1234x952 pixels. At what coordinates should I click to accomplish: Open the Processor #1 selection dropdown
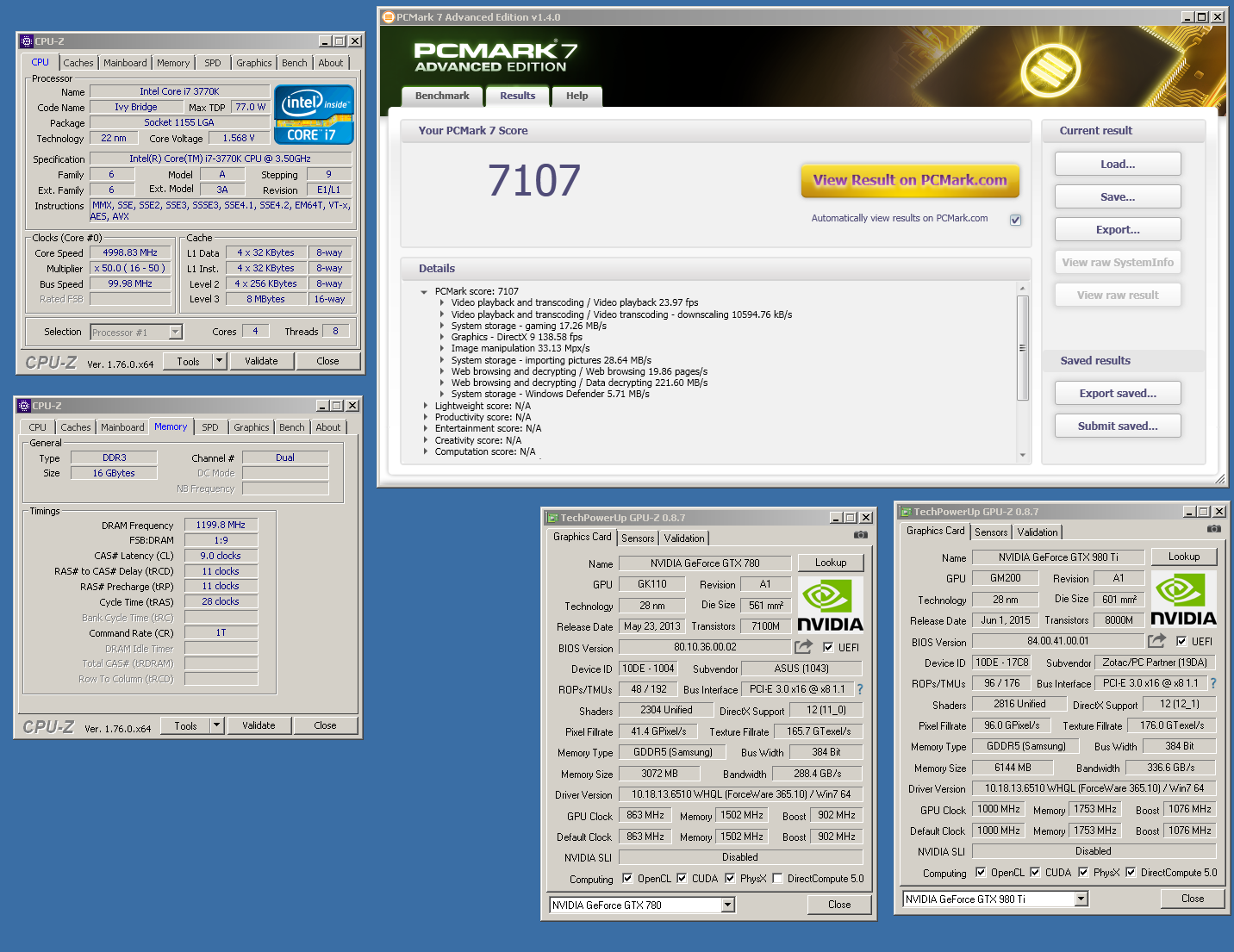176,332
